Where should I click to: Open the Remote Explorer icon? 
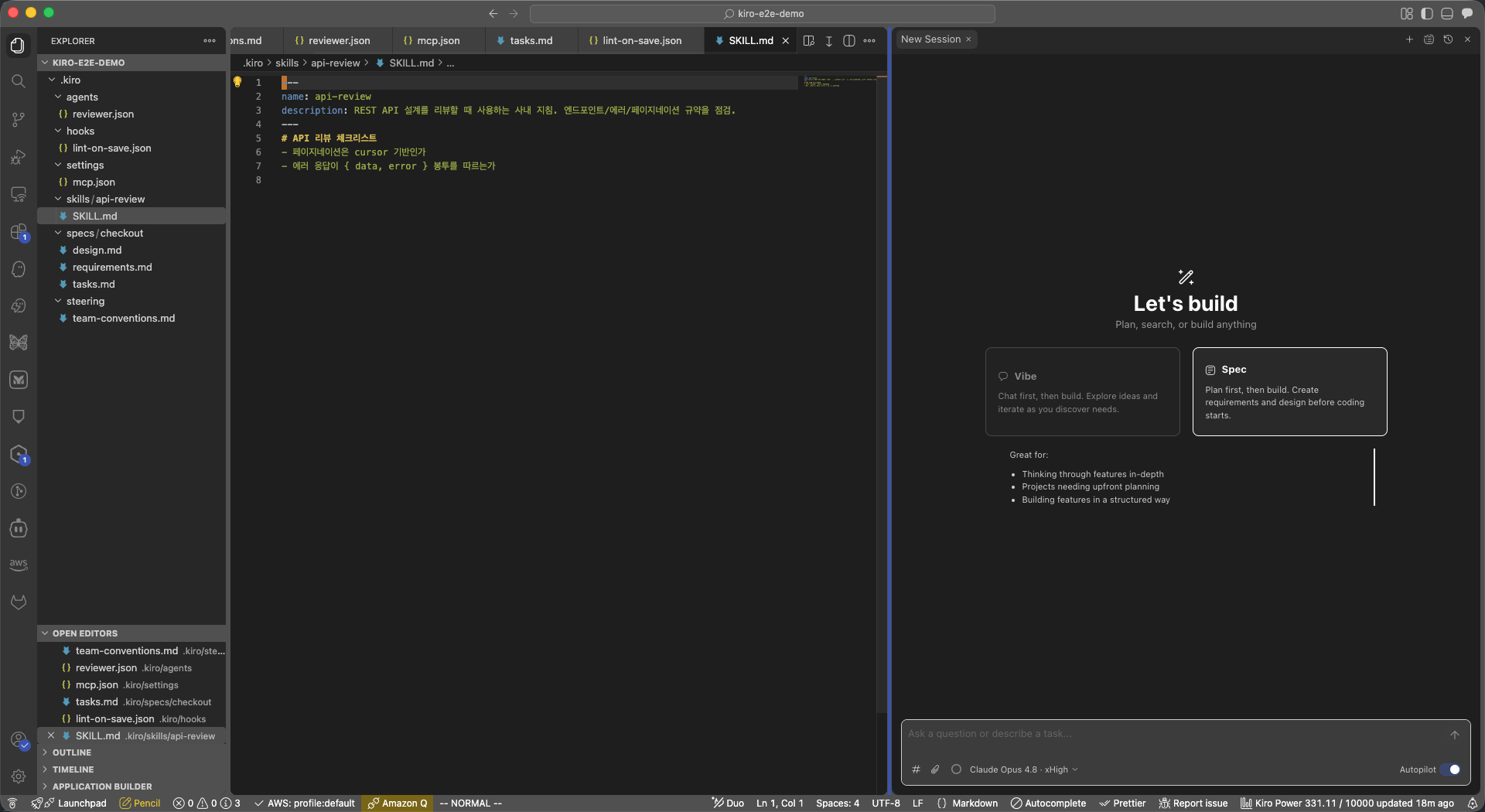click(18, 194)
